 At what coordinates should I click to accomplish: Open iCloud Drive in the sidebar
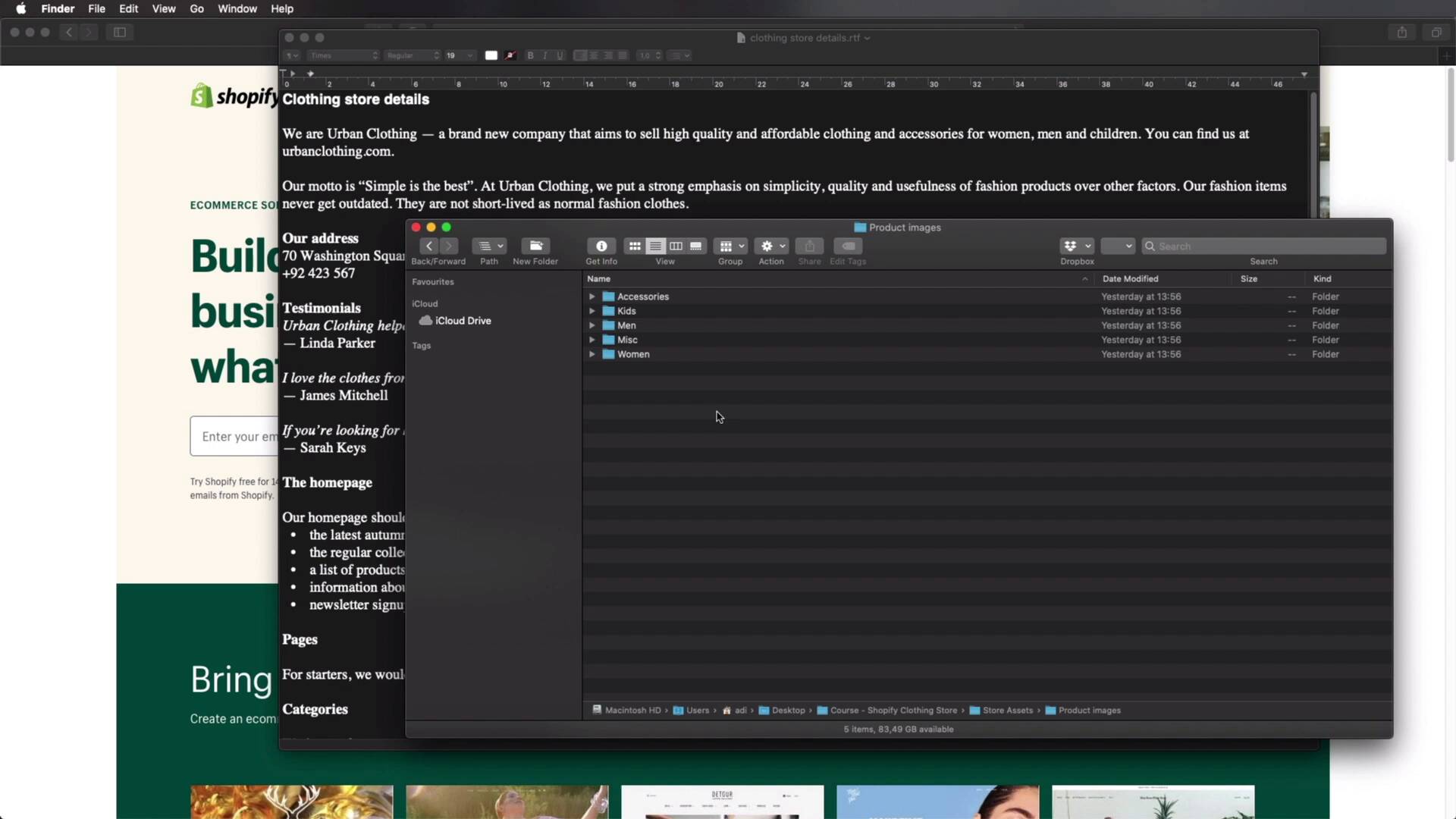click(463, 321)
